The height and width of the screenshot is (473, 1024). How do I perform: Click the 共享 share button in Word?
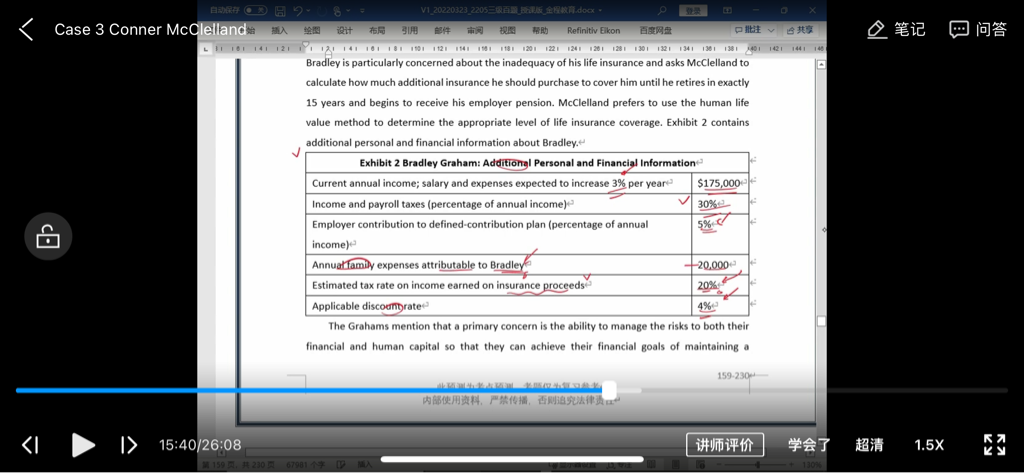[801, 30]
